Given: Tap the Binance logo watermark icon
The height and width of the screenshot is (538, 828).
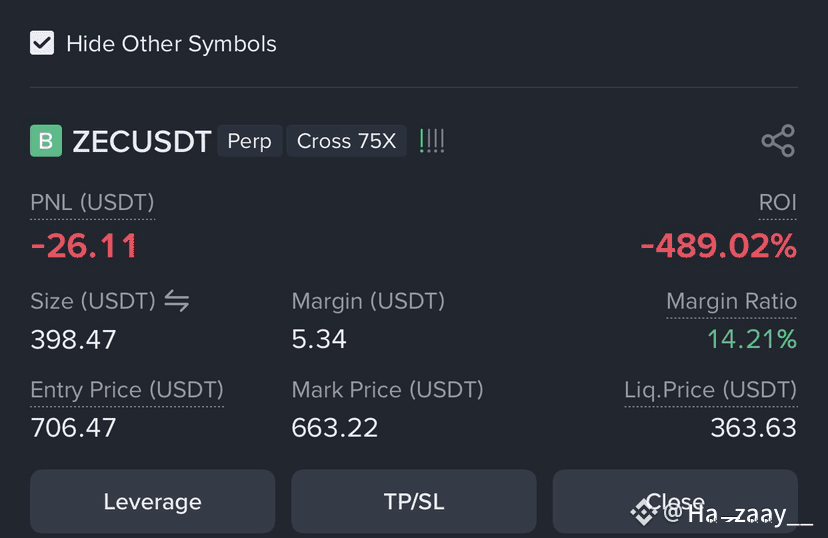Looking at the screenshot, I should pyautogui.click(x=644, y=512).
